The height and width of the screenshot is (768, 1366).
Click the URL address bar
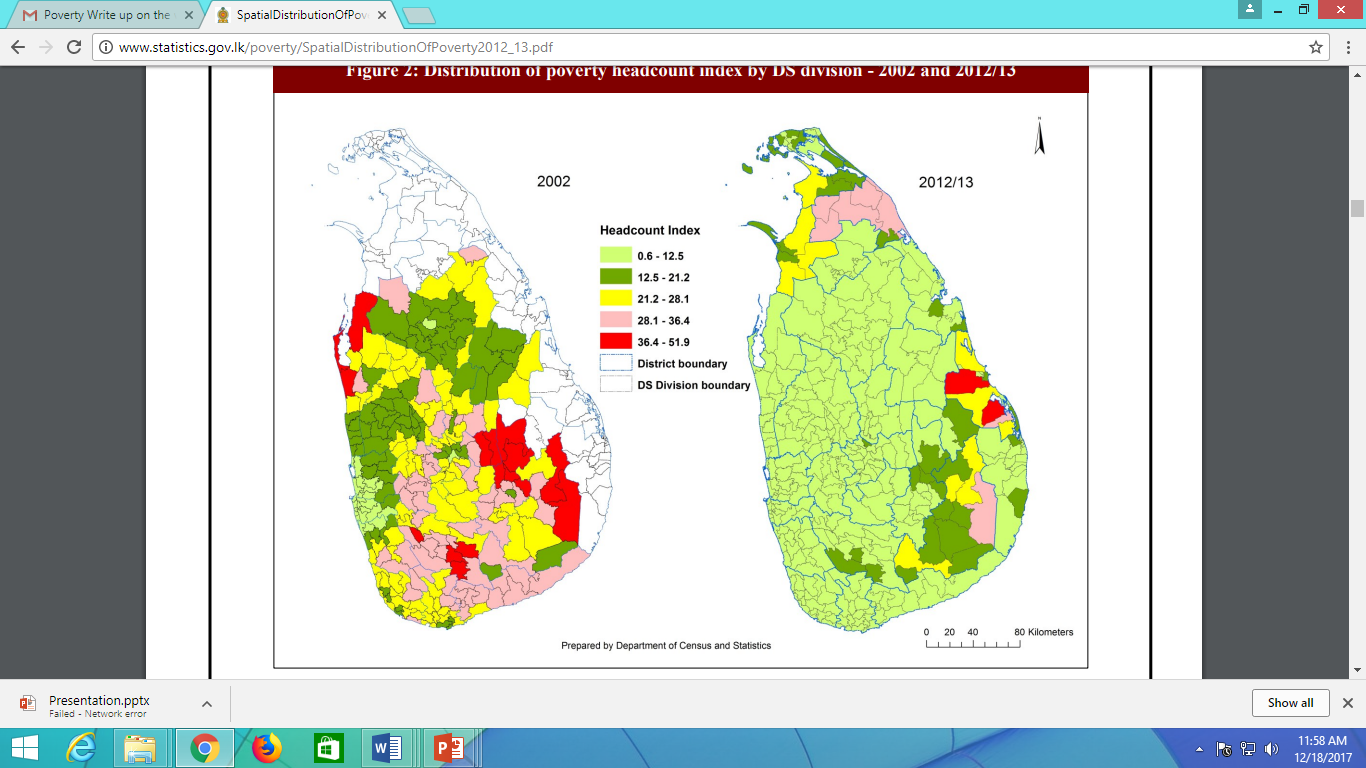click(x=700, y=47)
